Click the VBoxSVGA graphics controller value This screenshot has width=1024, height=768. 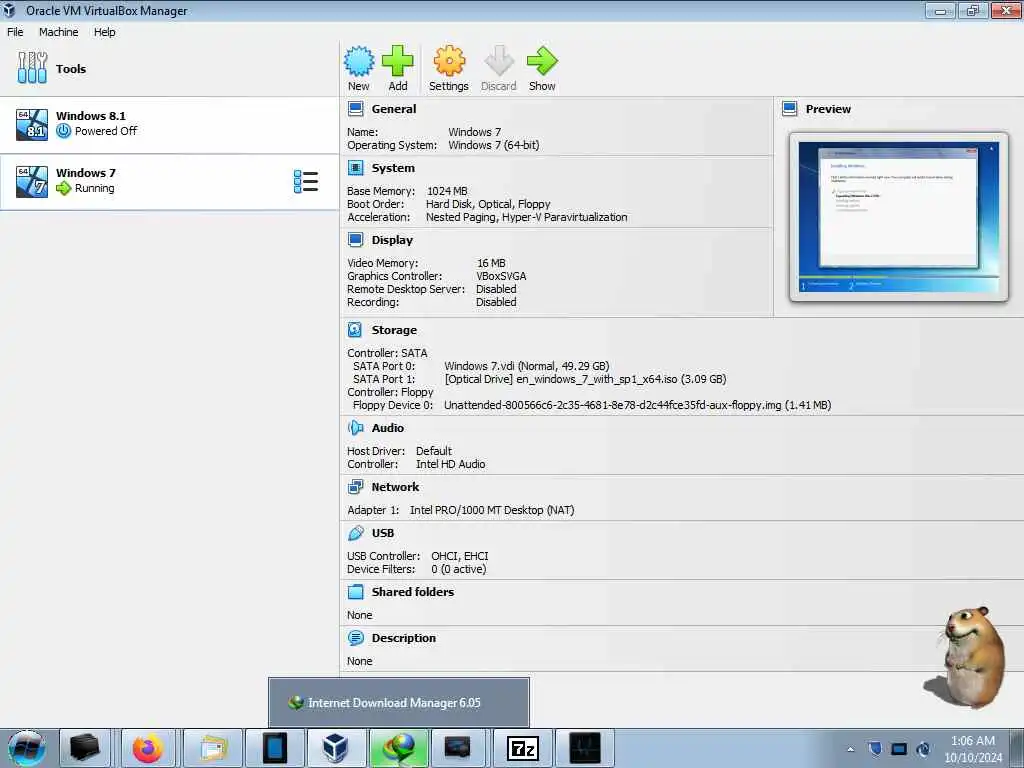coord(502,276)
